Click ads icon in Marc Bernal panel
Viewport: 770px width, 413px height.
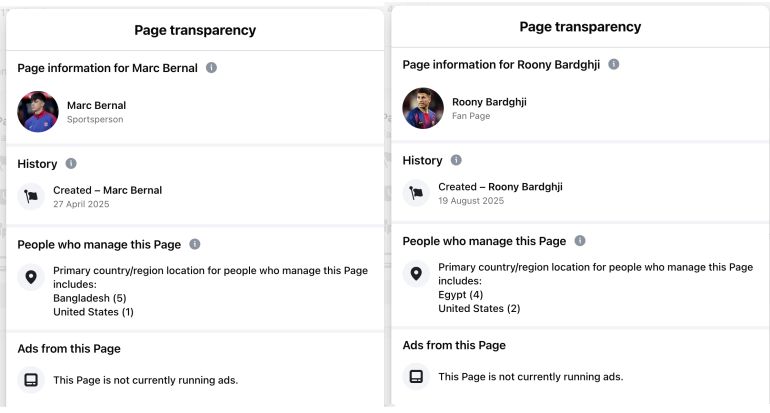[31, 380]
